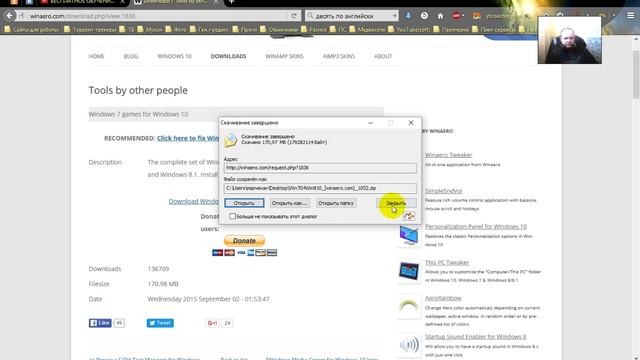Click the filesize value '170.98 MB'
This screenshot has width=640, height=360.
pyautogui.click(x=163, y=284)
